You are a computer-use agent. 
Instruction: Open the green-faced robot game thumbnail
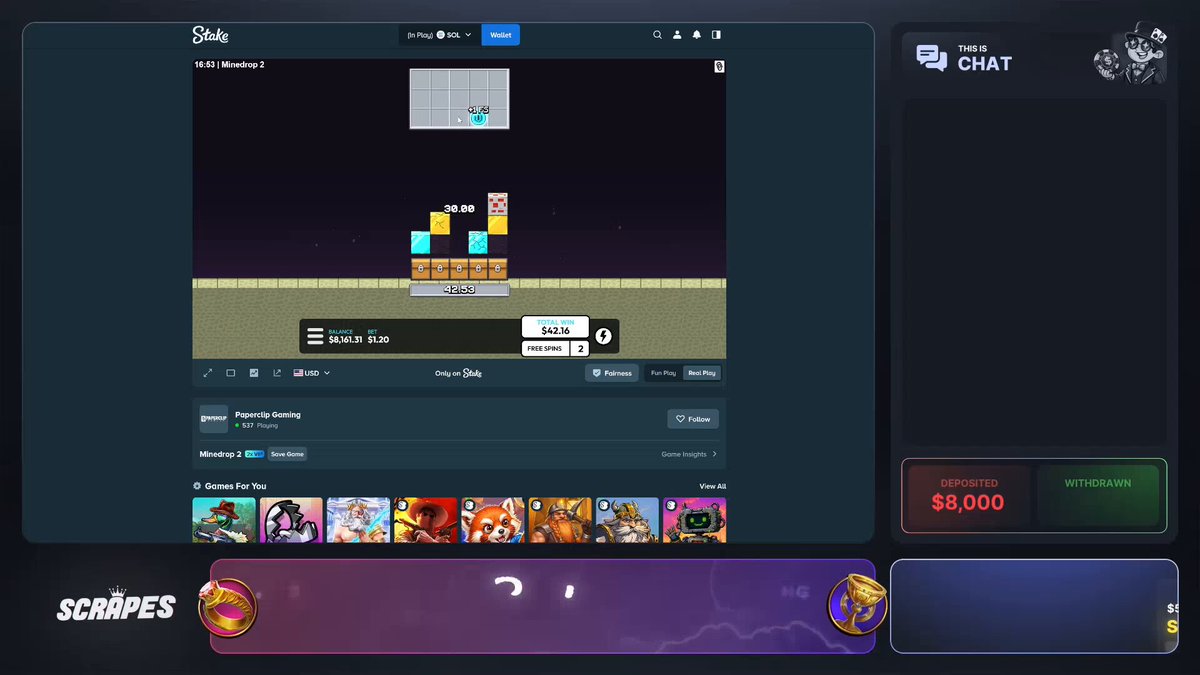click(694, 520)
